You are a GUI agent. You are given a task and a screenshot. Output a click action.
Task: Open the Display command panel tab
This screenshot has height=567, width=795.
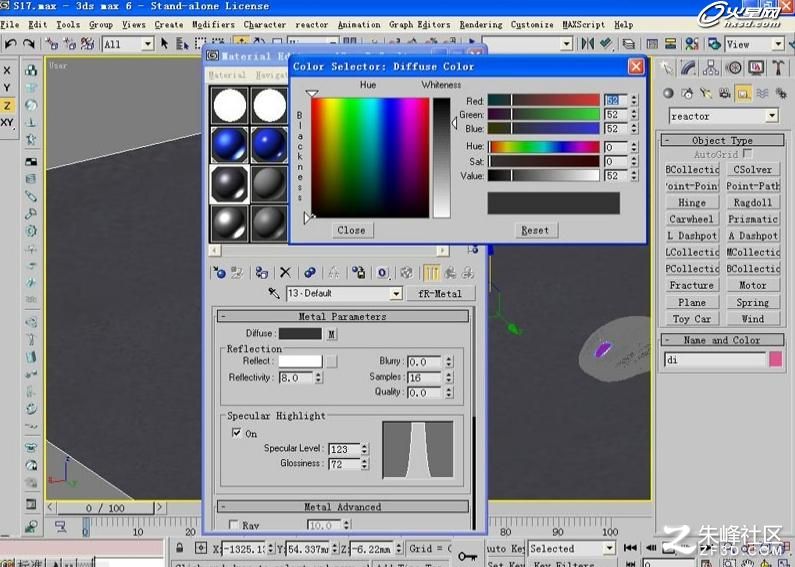(756, 67)
